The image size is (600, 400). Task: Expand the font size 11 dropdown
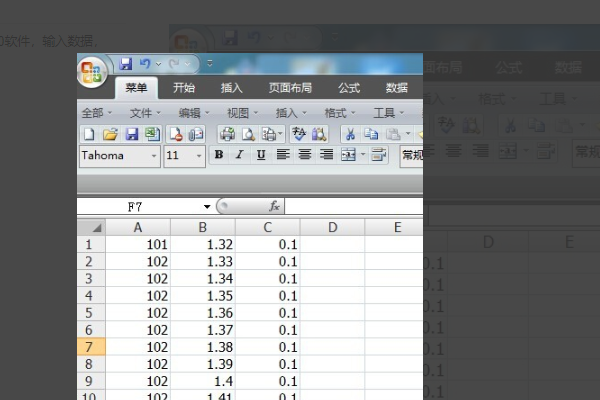tap(199, 156)
